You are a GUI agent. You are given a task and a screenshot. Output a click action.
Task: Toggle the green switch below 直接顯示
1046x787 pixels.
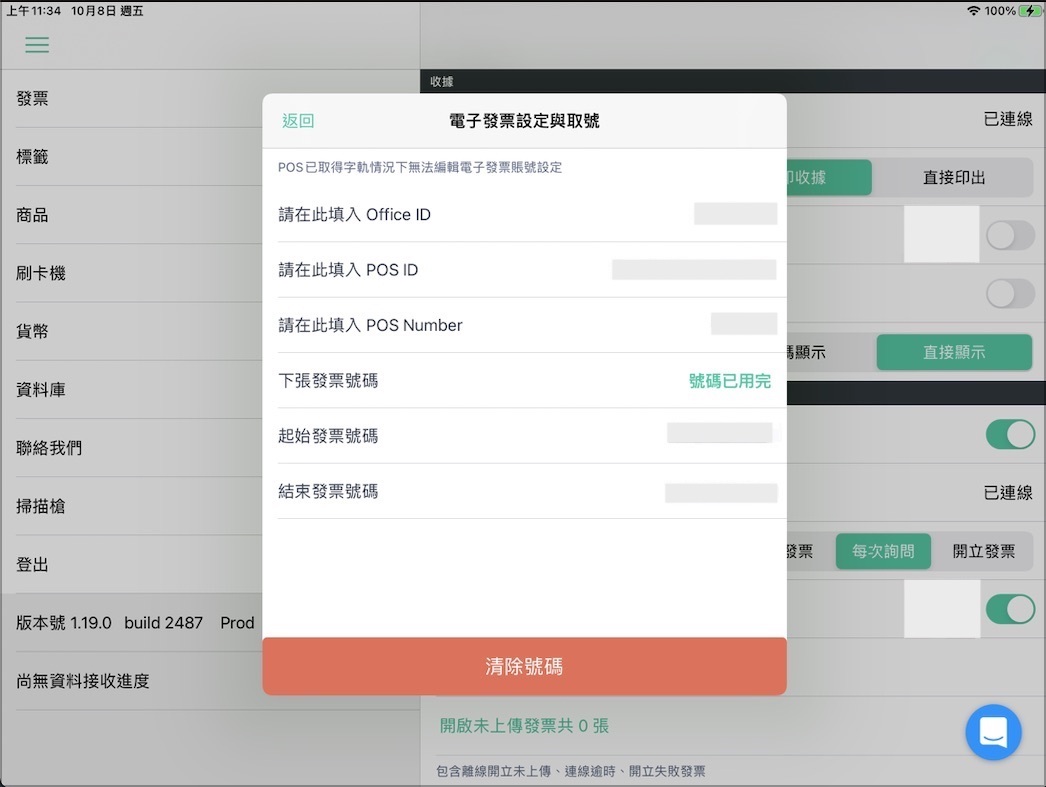point(1010,435)
